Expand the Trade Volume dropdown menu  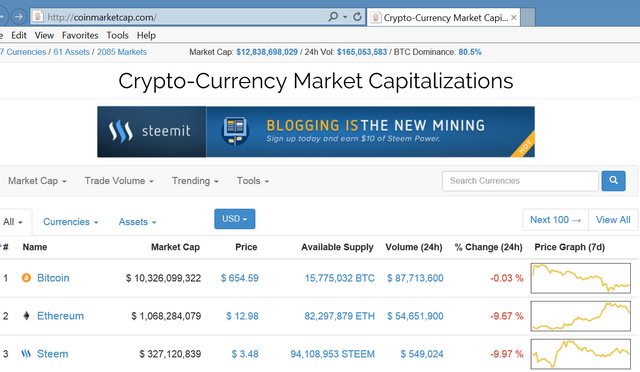click(x=119, y=181)
